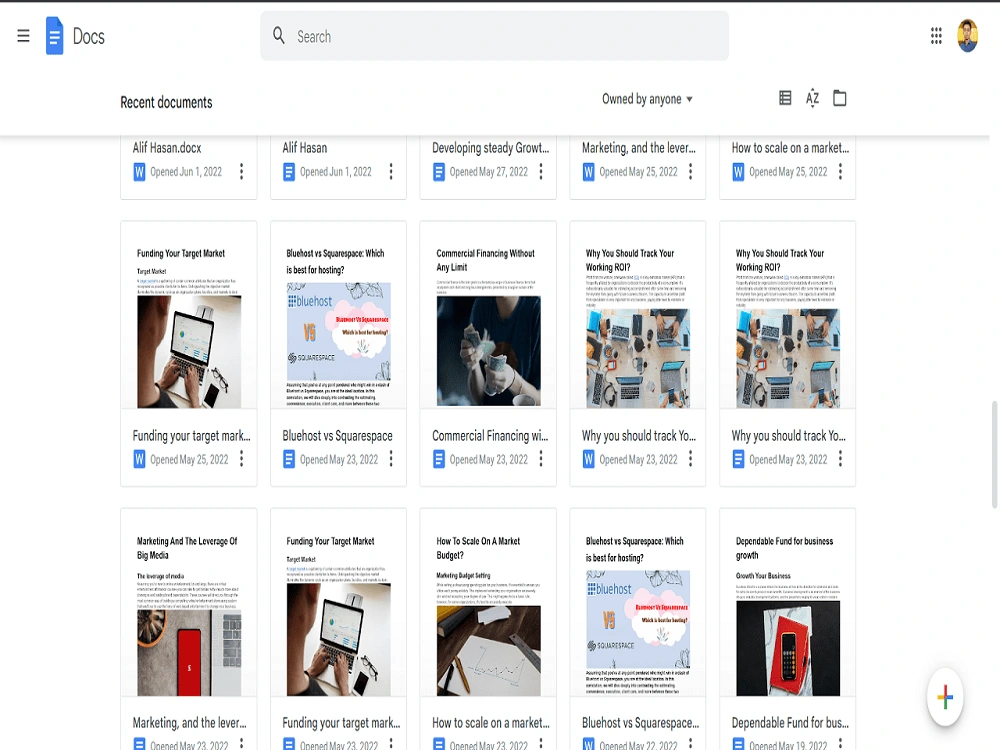Click Word icon of Funding target market May 25
This screenshot has height=750, width=1000.
coord(139,459)
